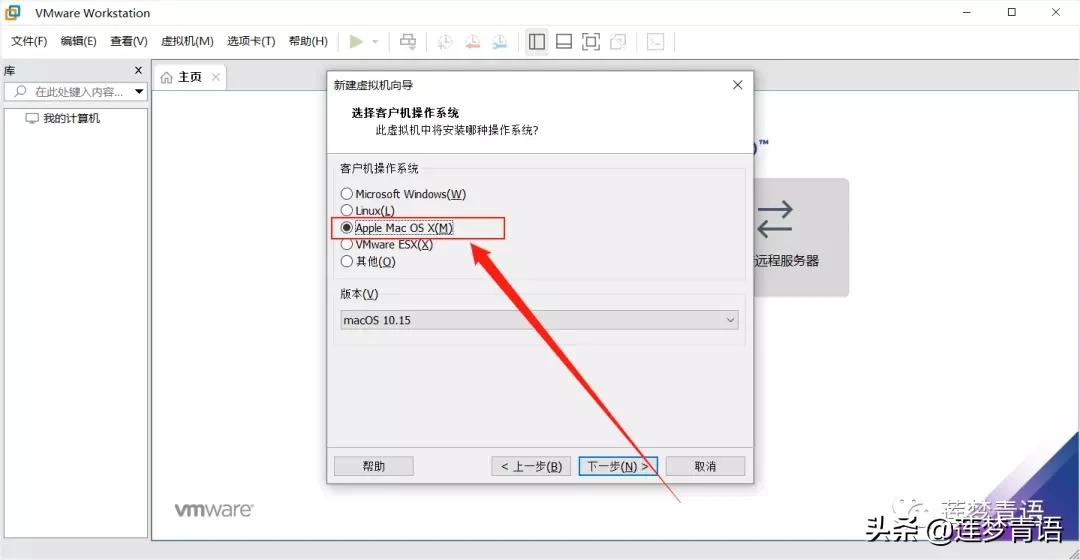Click the 版本(V) label
Screen dimensions: 1080x560
click(359, 294)
